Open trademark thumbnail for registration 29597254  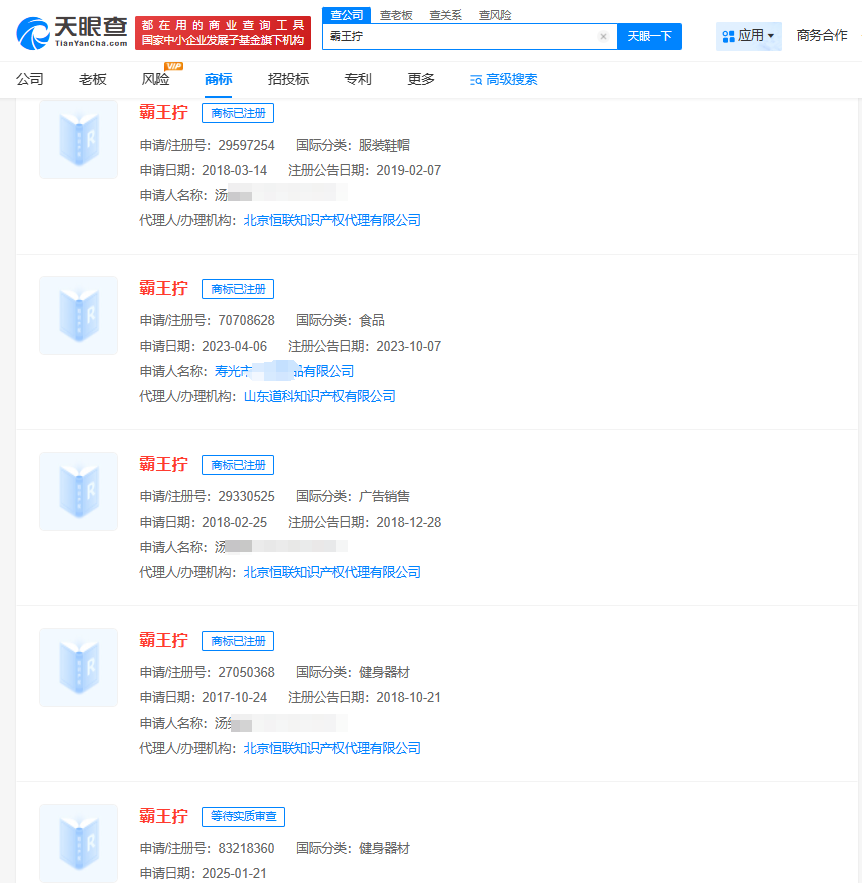78,140
